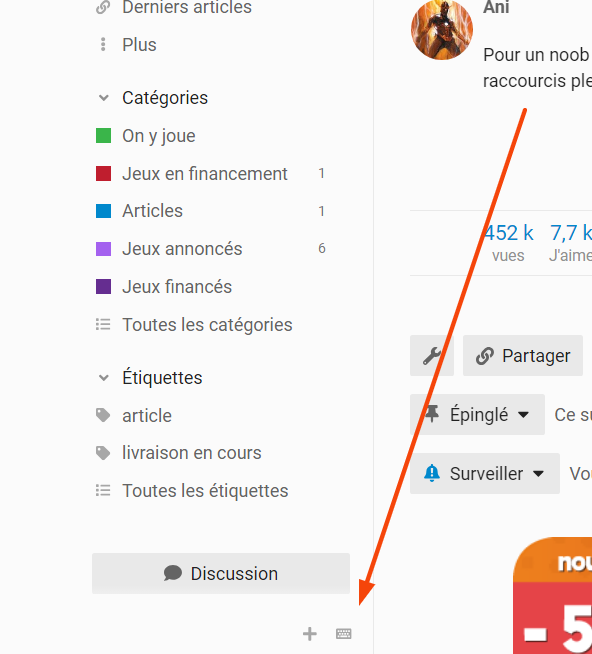Click the red Jeux en financement swatch
Image resolution: width=592 pixels, height=654 pixels.
[103, 174]
